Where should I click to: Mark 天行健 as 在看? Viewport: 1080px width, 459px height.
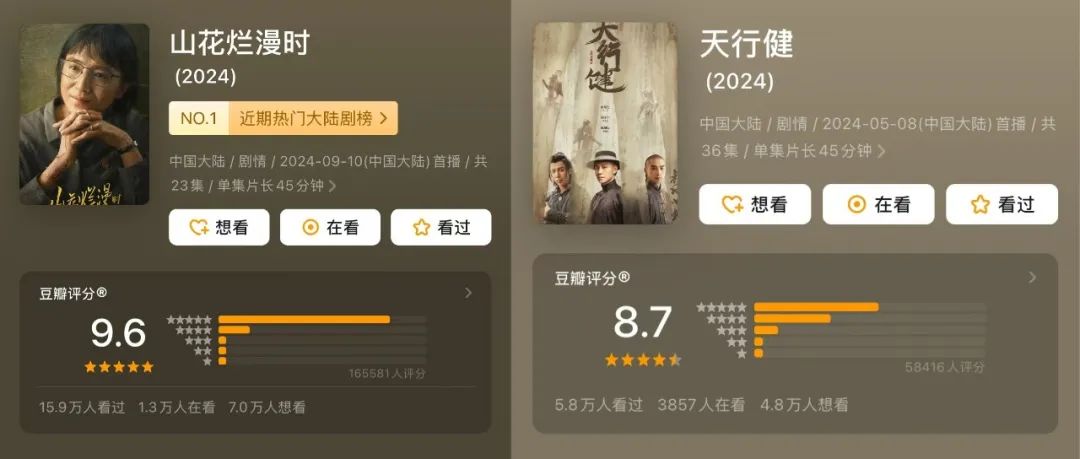(878, 204)
